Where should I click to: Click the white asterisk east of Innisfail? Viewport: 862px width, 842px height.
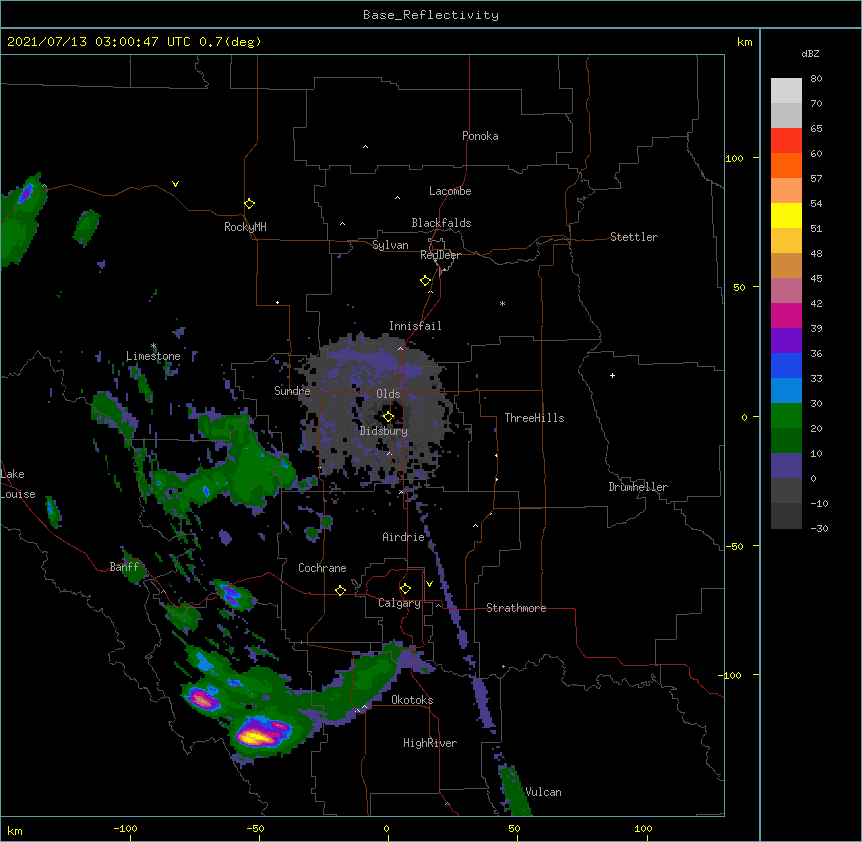coord(502,304)
